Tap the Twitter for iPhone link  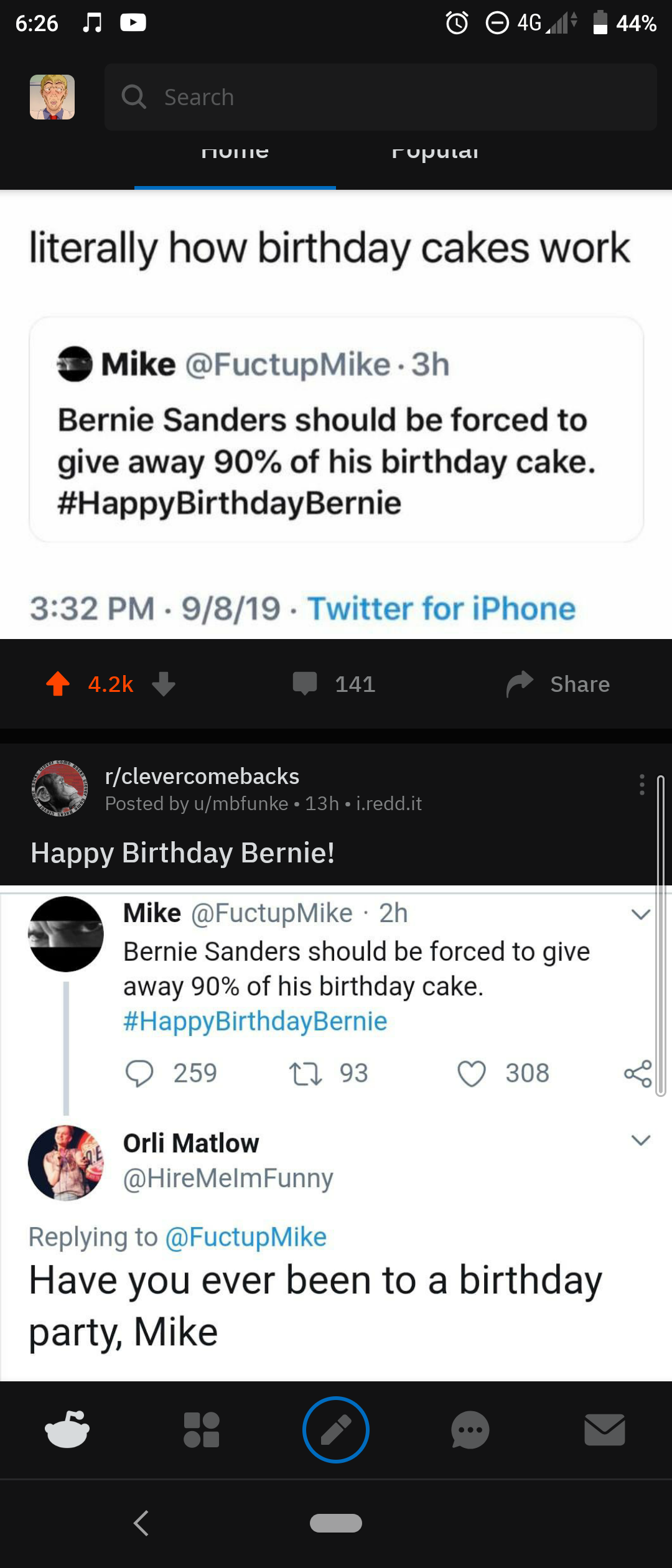click(x=442, y=609)
